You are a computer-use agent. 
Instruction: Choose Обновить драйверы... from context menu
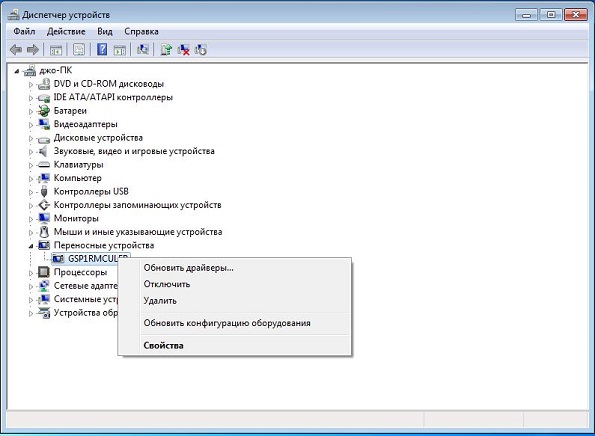pyautogui.click(x=189, y=268)
